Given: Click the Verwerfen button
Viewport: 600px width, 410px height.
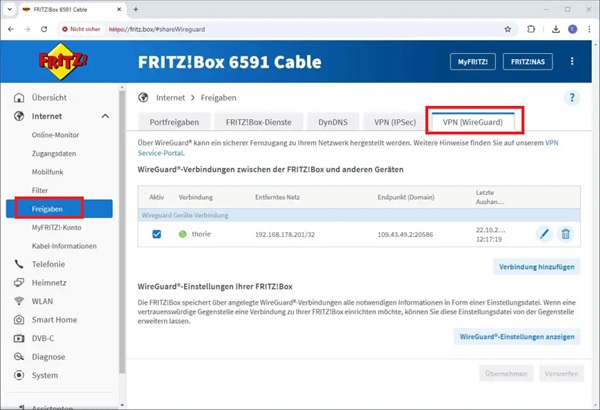Looking at the screenshot, I should click(561, 373).
